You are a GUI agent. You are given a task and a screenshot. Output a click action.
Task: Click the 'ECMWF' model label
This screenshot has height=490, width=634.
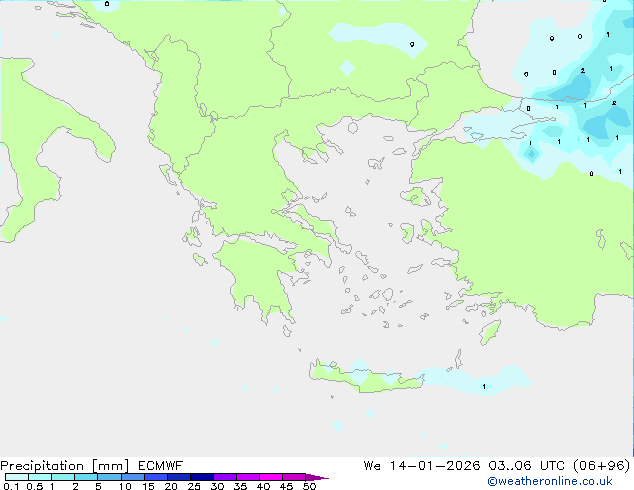(161, 466)
